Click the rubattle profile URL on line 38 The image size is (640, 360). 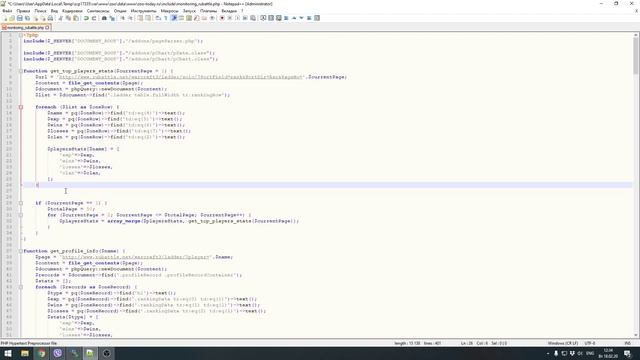[136, 257]
